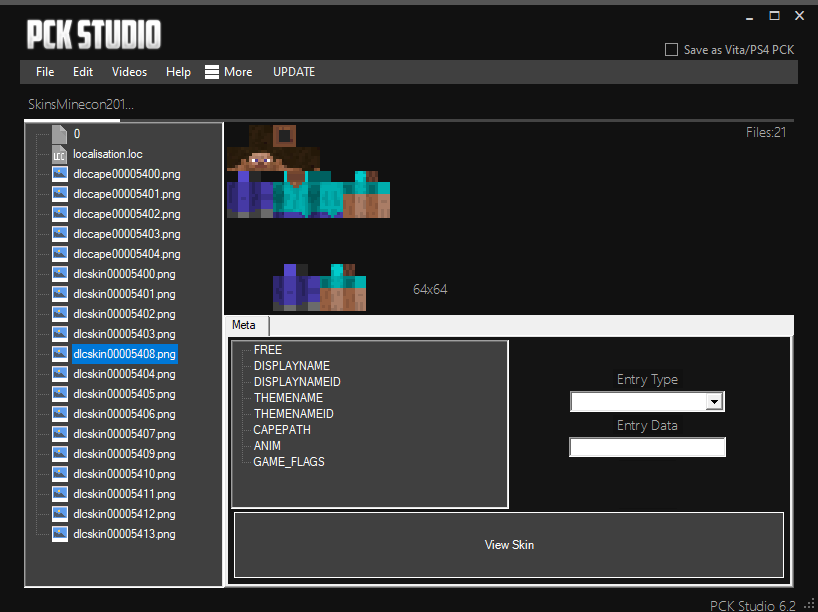Viewport: 818px width, 612px height.
Task: Click the LOC file icon beside localisation.loc
Action: (x=59, y=154)
